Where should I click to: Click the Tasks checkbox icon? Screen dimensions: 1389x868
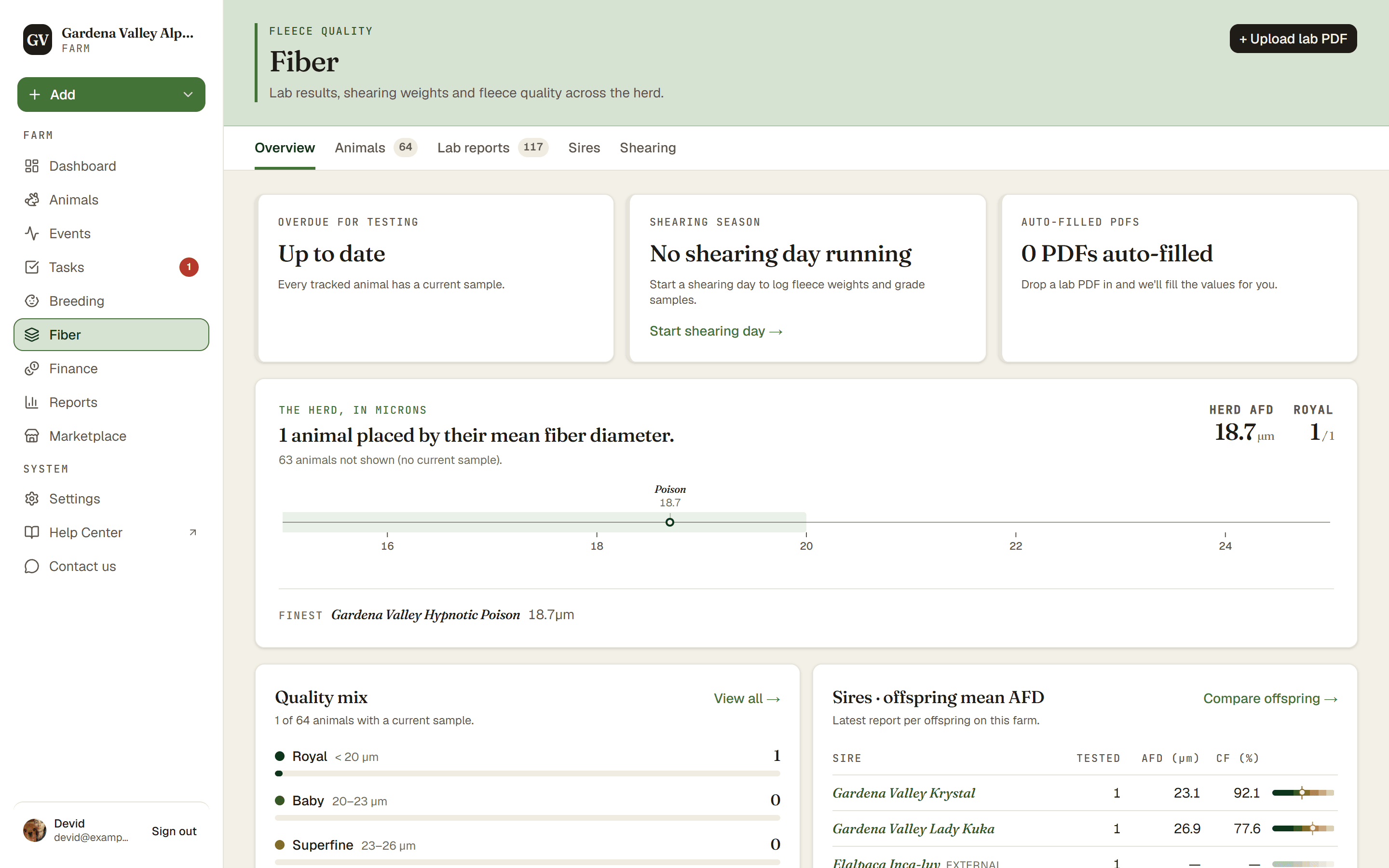(31, 268)
